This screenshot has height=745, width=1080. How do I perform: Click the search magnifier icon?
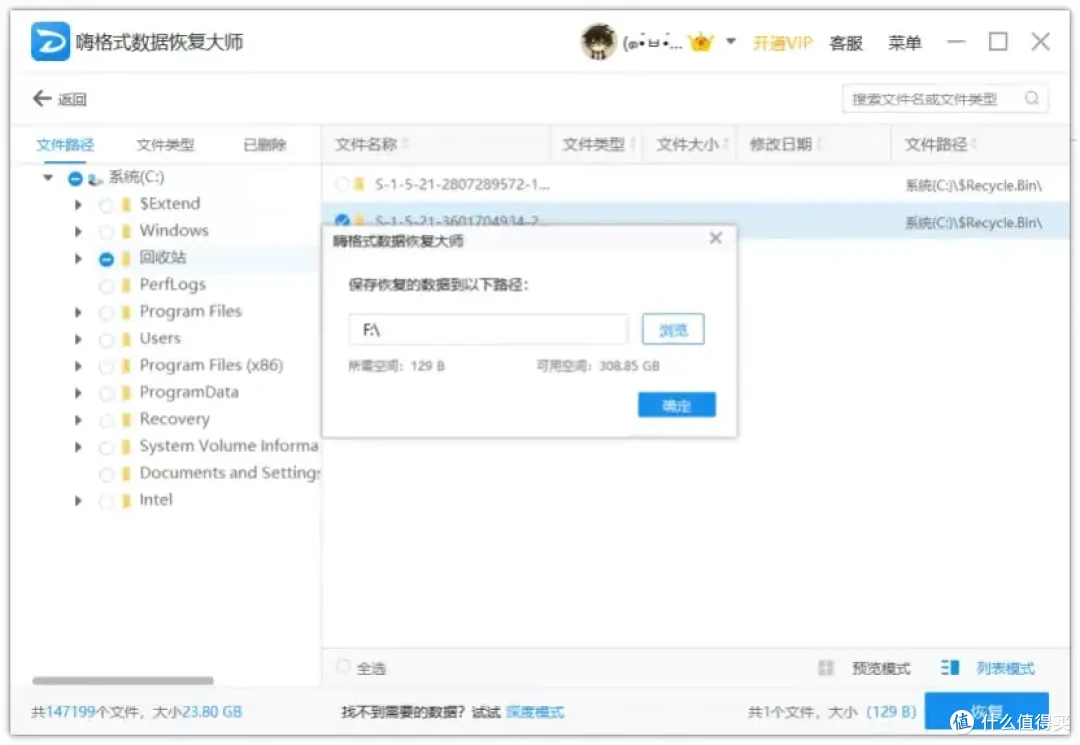[x=1032, y=98]
